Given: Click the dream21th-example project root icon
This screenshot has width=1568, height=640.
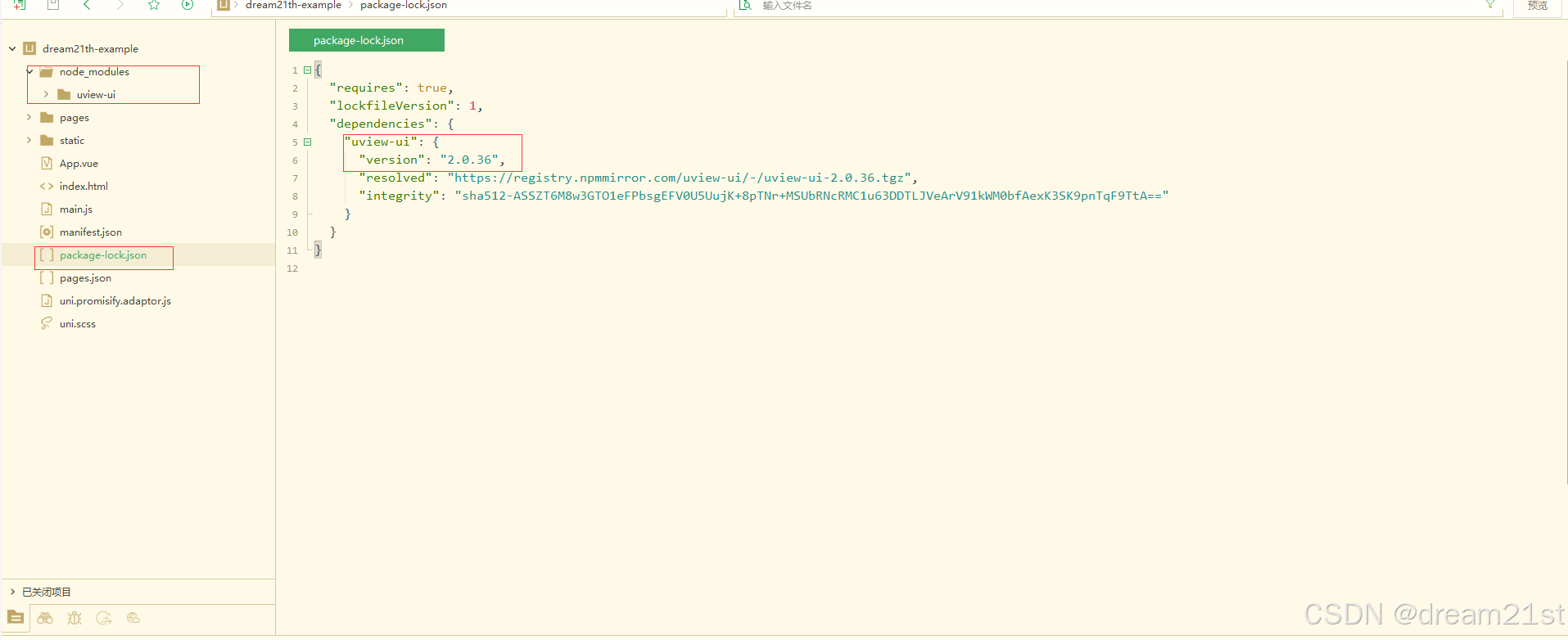Looking at the screenshot, I should click(29, 48).
